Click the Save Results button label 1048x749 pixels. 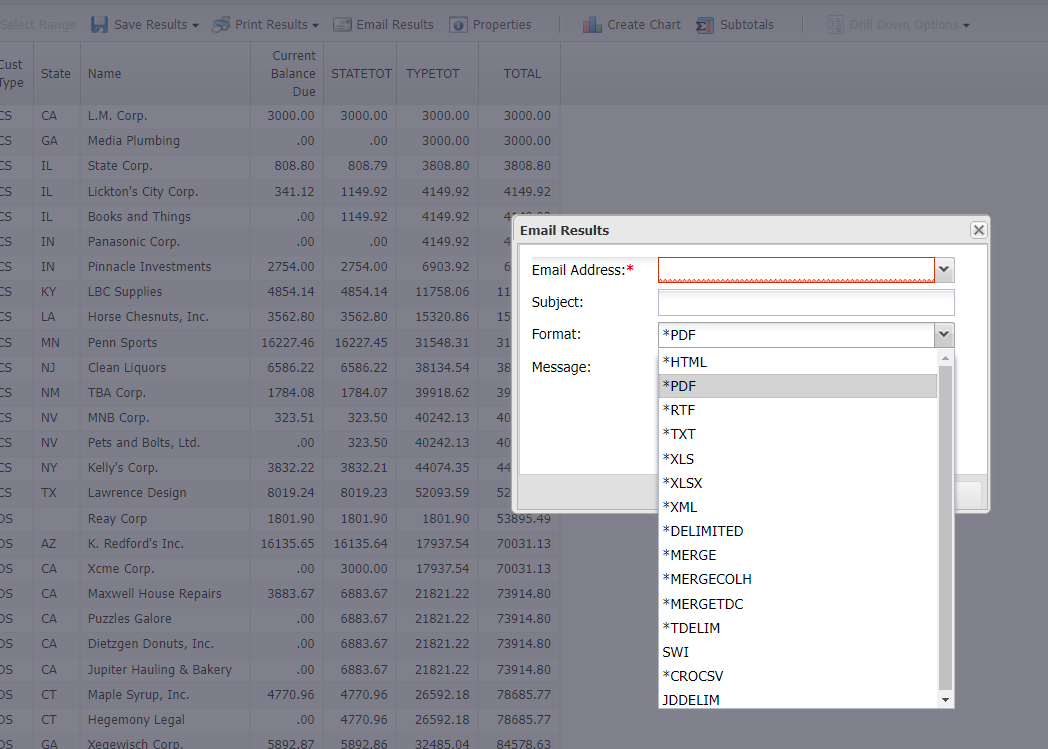(150, 25)
